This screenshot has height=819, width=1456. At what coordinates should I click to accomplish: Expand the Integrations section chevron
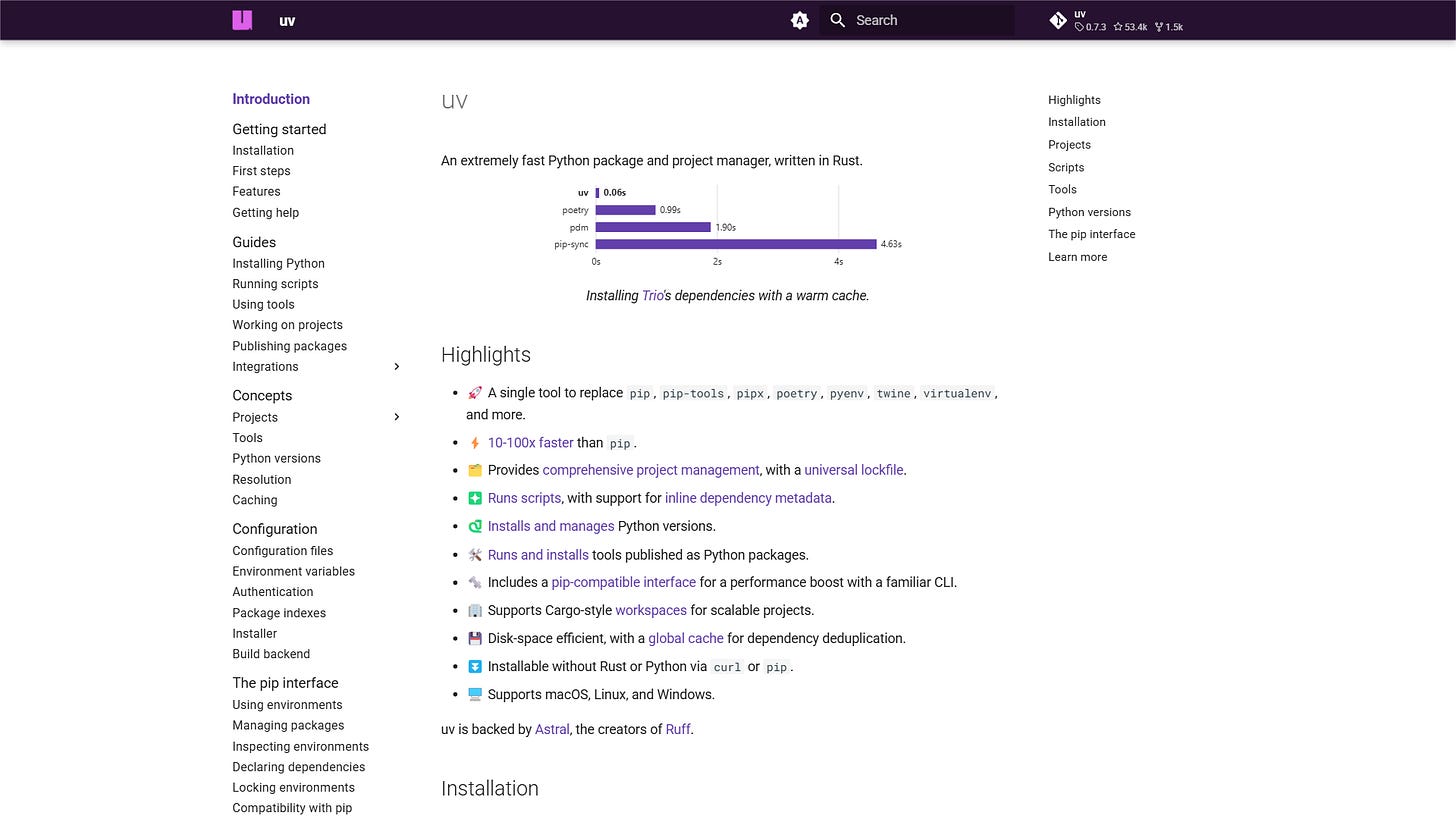[x=396, y=367]
